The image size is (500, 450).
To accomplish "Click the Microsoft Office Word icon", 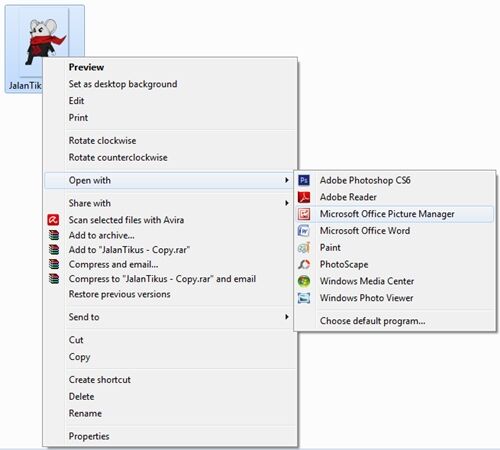I will pyautogui.click(x=304, y=231).
